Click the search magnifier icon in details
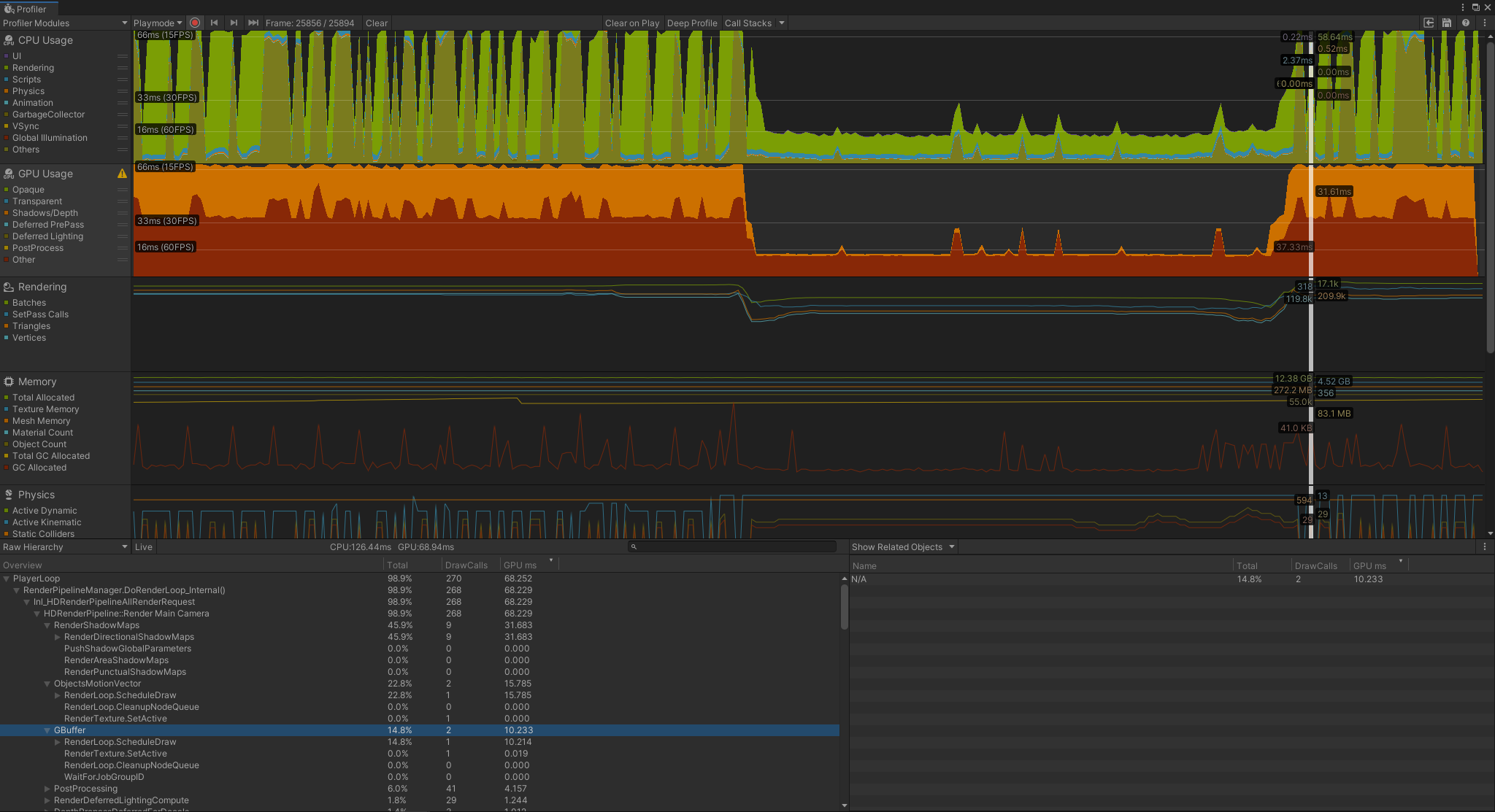The width and height of the screenshot is (1495, 812). (x=634, y=546)
